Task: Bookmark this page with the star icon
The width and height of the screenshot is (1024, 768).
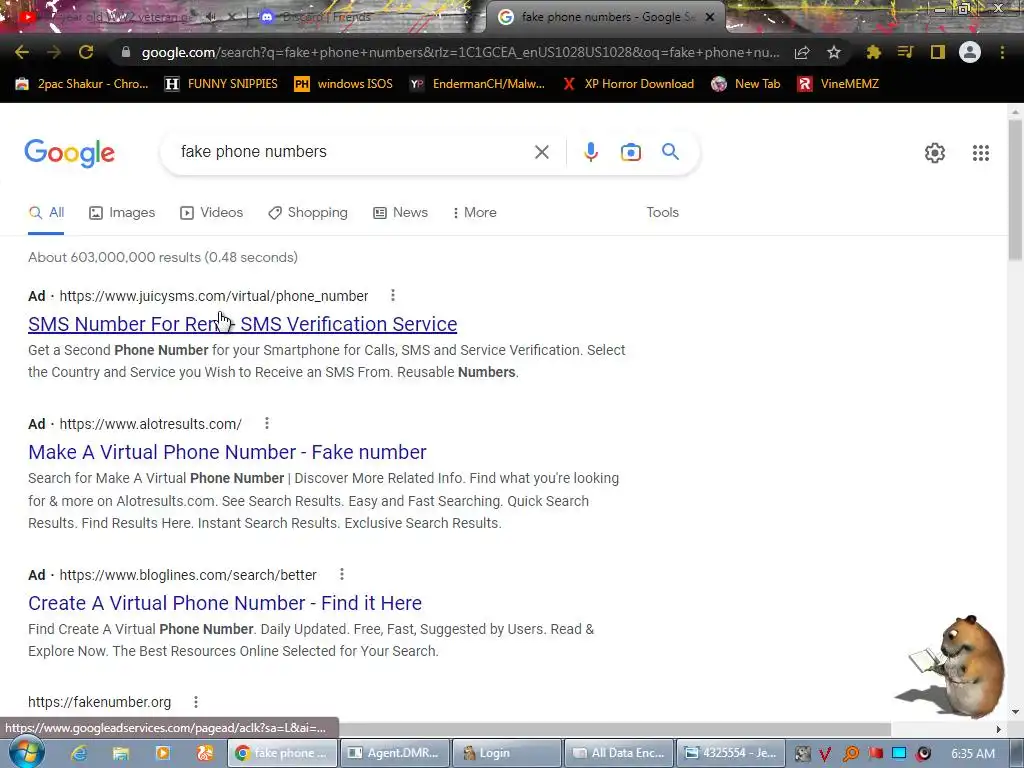Action: tap(834, 52)
